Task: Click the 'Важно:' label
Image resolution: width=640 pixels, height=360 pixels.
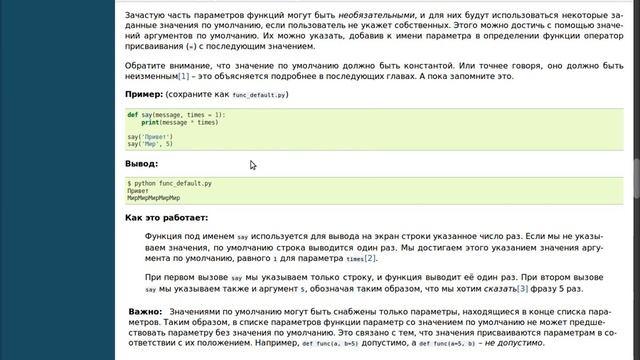Action: coord(145,312)
